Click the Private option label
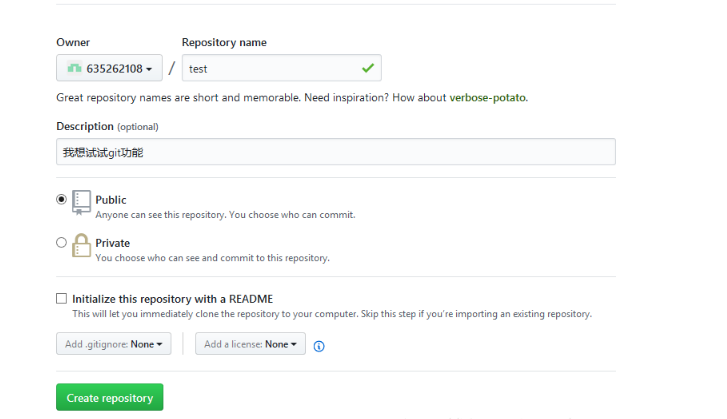 113,243
